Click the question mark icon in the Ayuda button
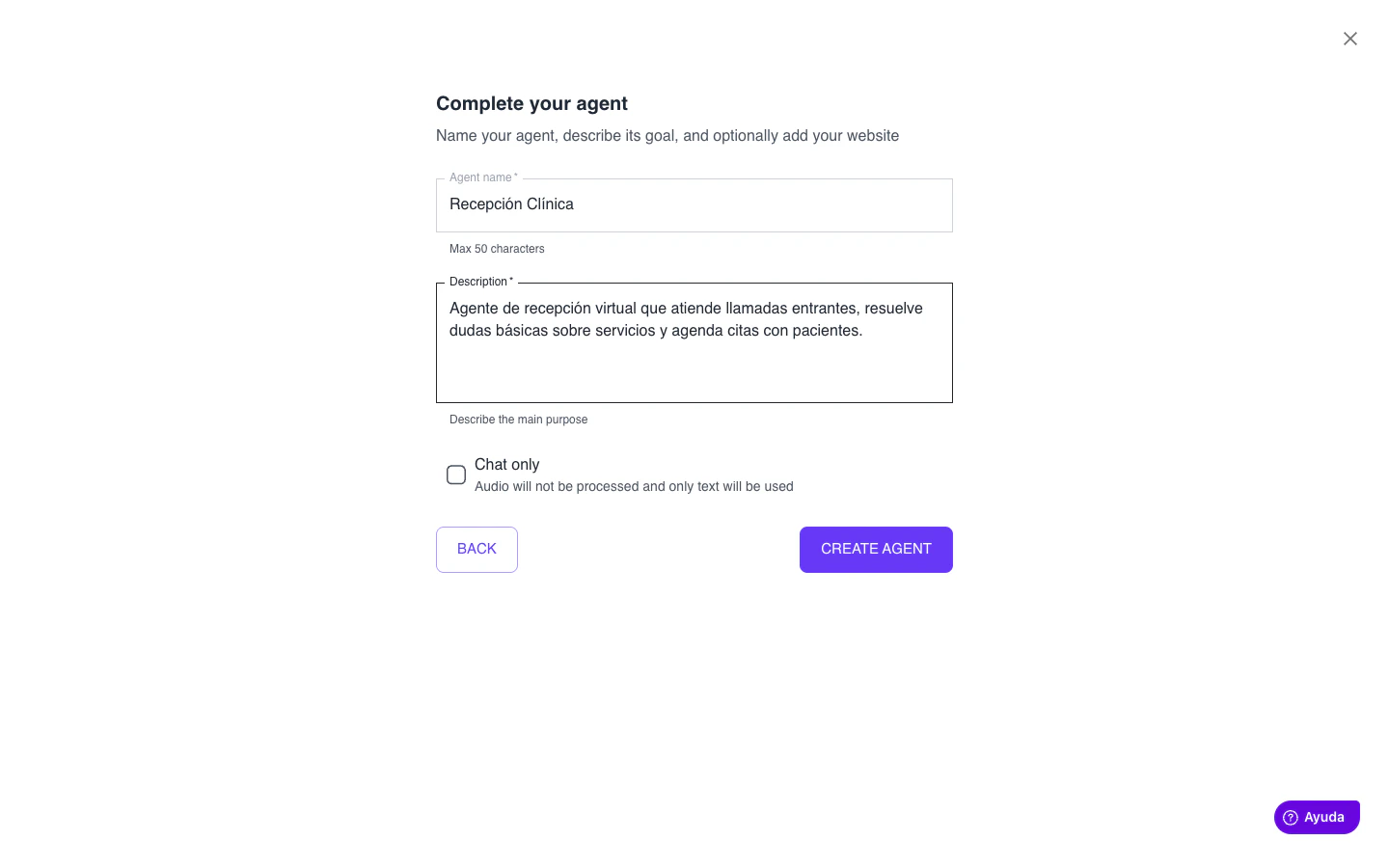Screen dimensions: 1389x868 pyautogui.click(x=1290, y=817)
